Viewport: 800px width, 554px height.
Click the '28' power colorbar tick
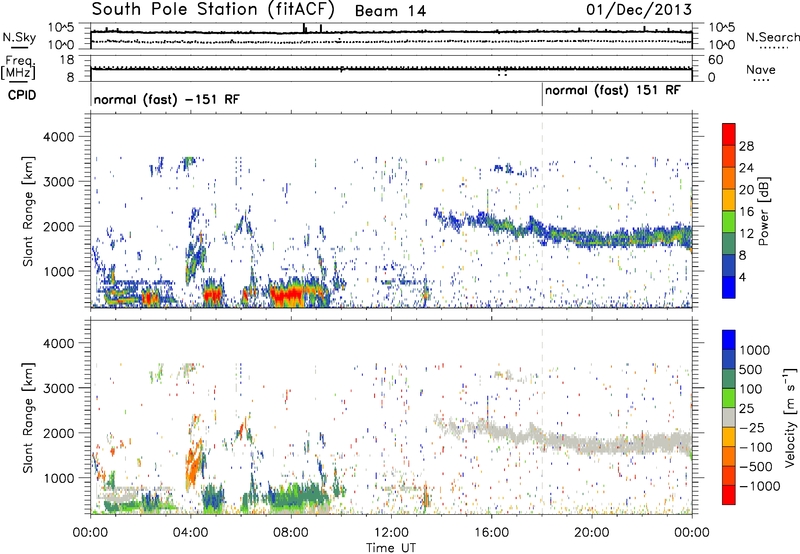(x=746, y=146)
